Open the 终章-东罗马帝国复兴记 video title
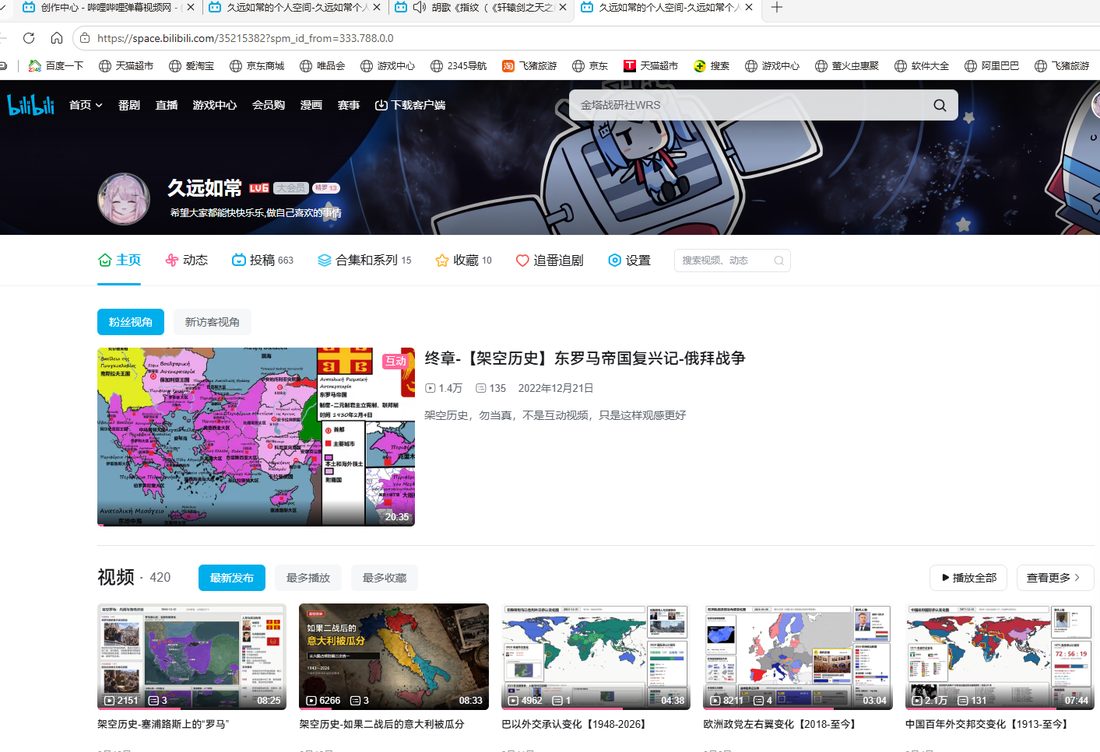The width and height of the screenshot is (1100, 752). 585,358
